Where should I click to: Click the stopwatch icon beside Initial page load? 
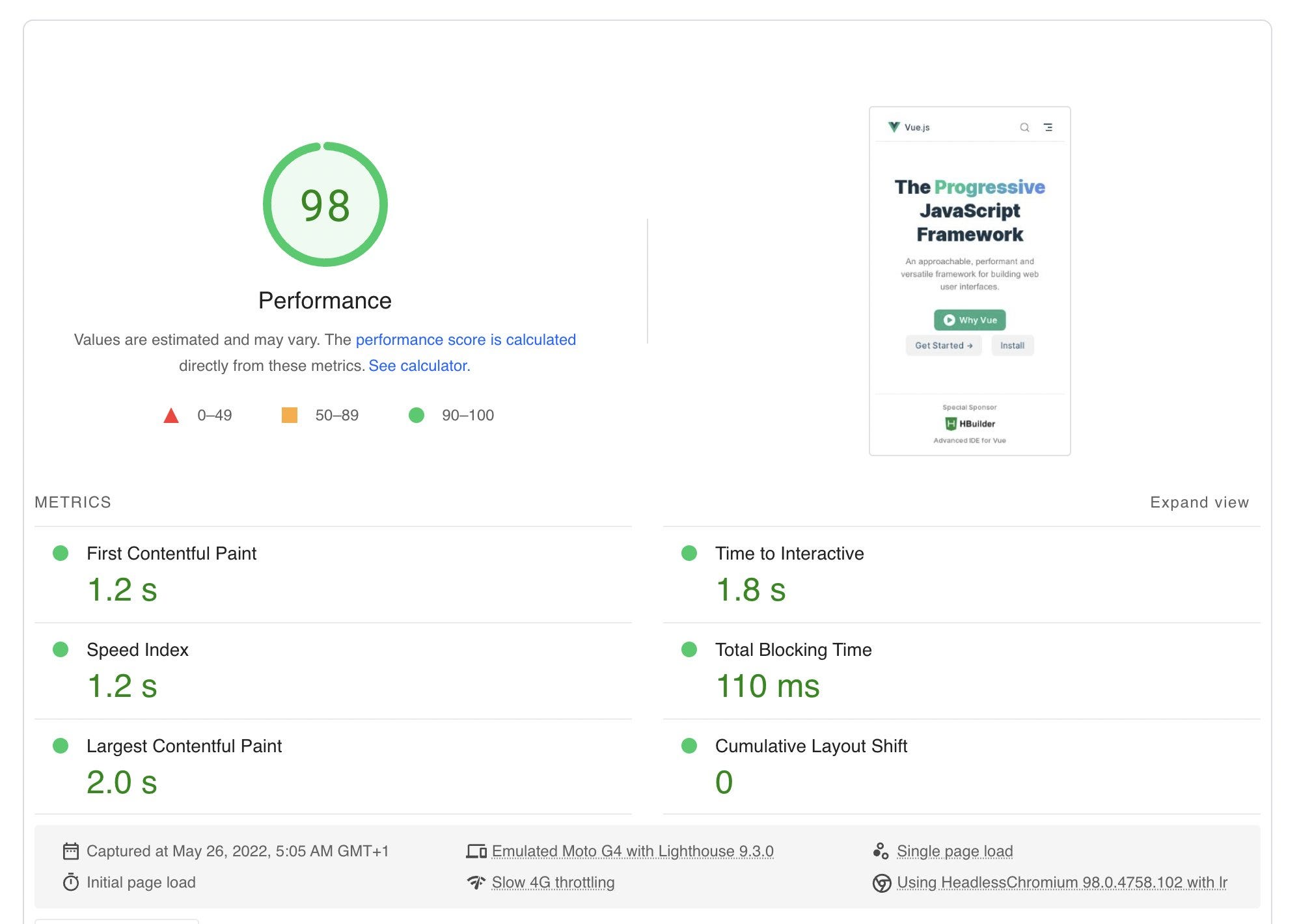[71, 882]
